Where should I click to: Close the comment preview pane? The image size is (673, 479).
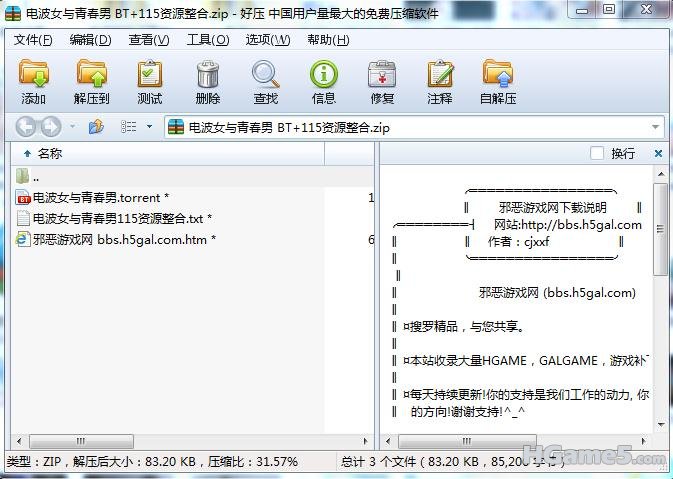pyautogui.click(x=658, y=153)
